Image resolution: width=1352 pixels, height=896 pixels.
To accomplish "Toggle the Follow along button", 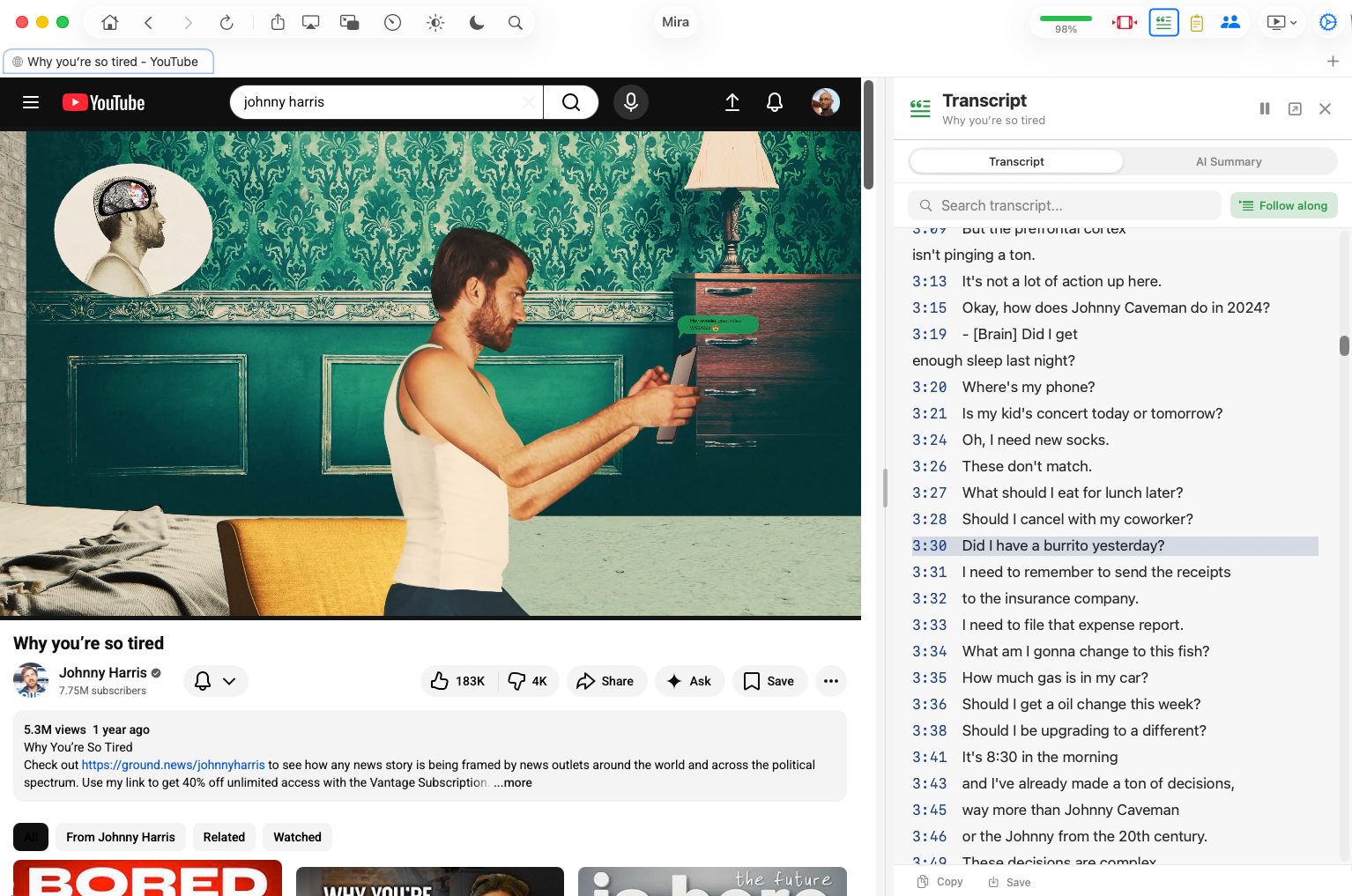I will click(1284, 205).
